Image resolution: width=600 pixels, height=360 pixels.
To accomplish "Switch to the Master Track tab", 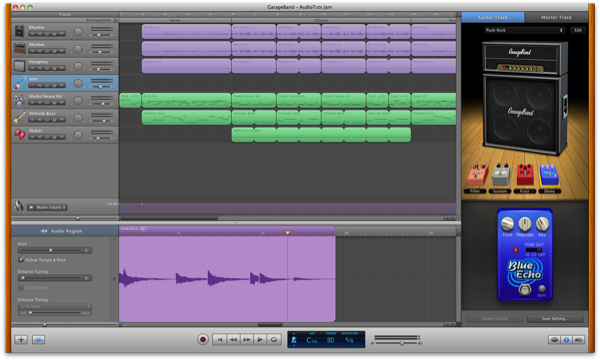I will (x=556, y=17).
